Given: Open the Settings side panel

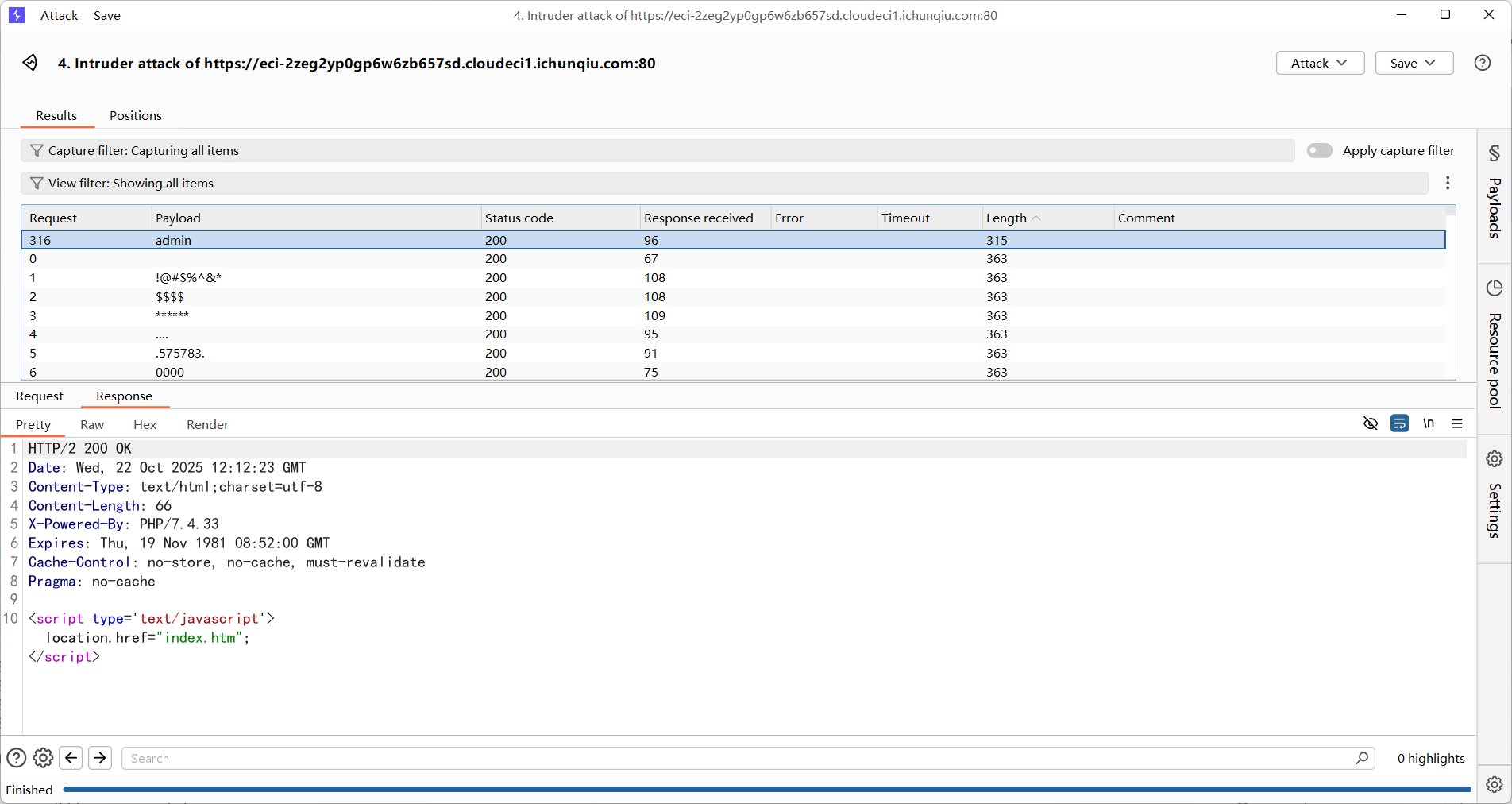Looking at the screenshot, I should [x=1494, y=497].
